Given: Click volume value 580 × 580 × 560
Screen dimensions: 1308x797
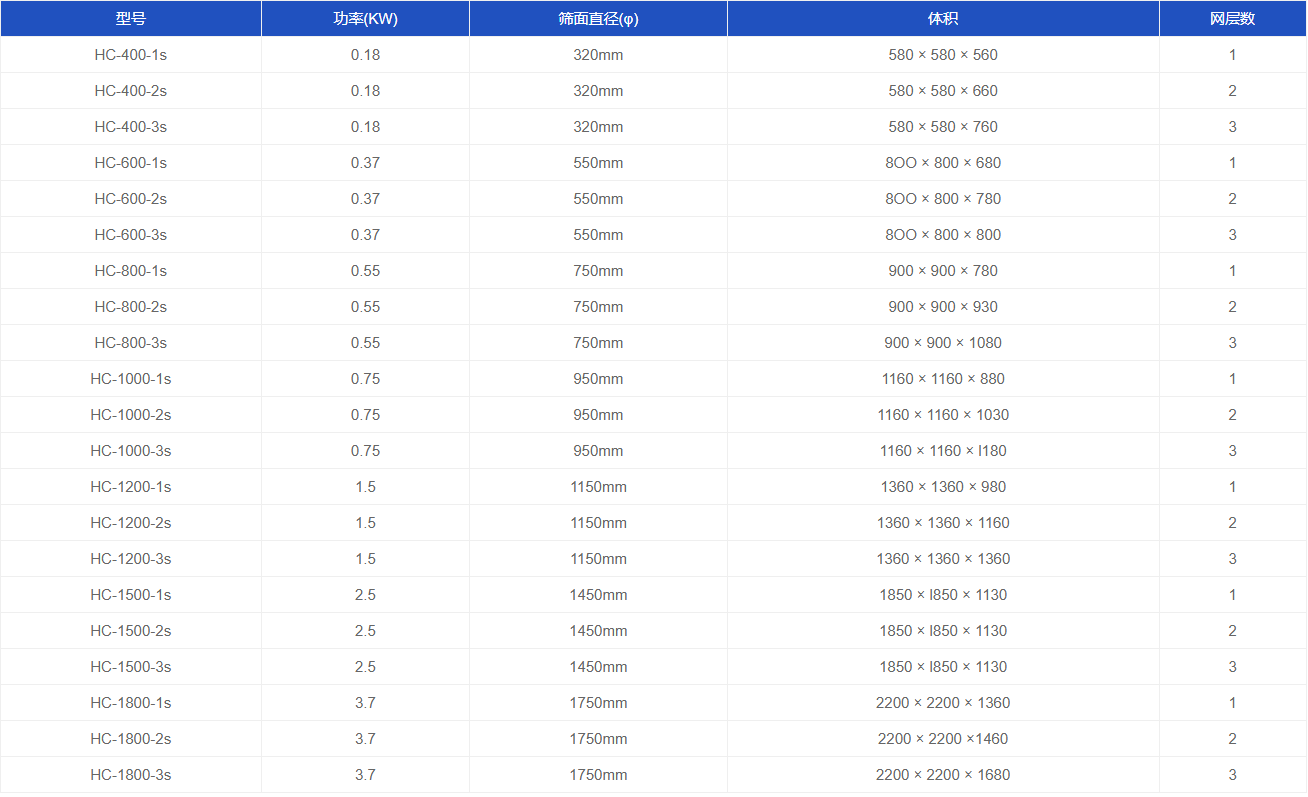Looking at the screenshot, I should (x=943, y=55).
